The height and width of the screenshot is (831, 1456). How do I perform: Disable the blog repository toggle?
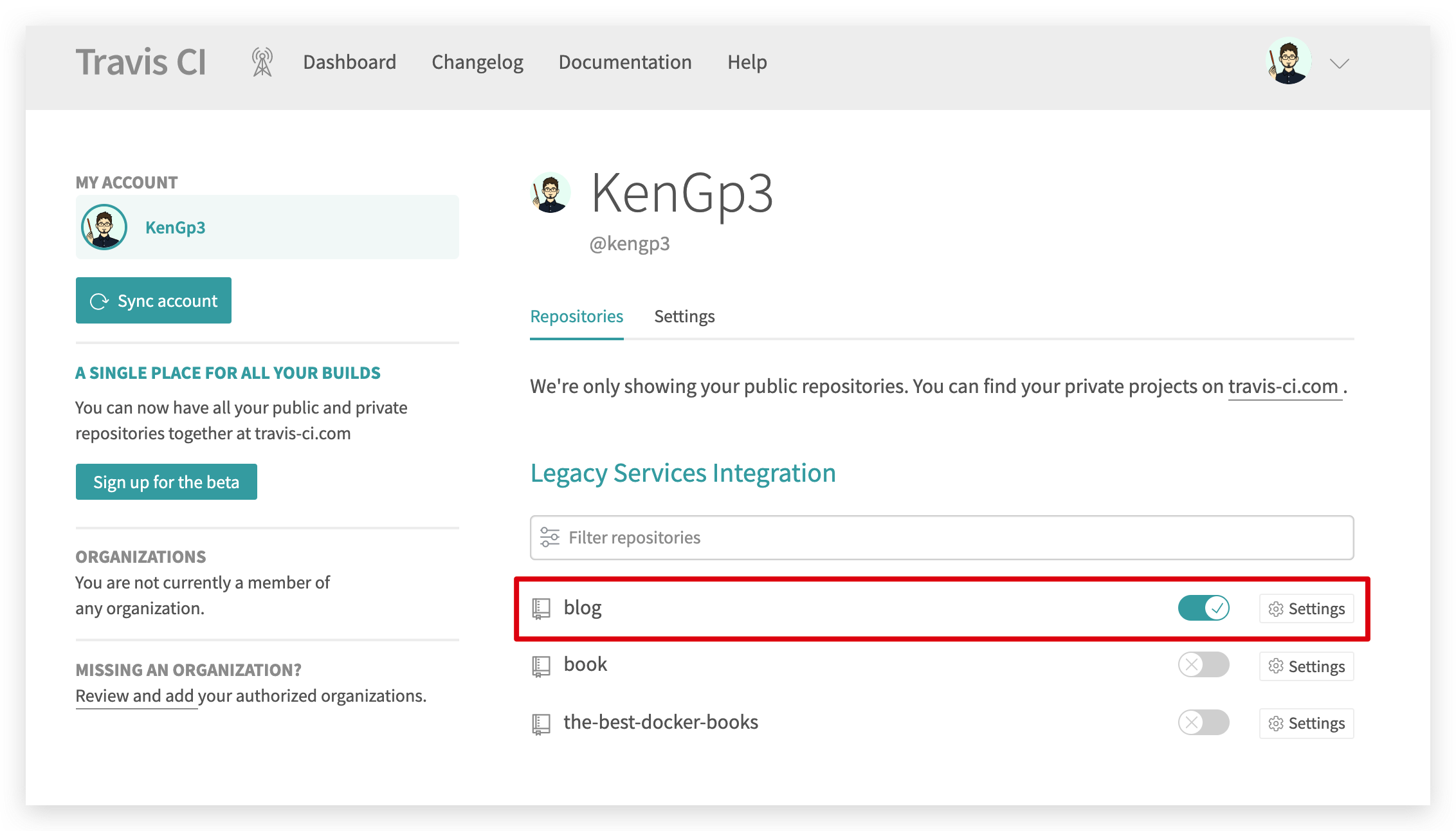pyautogui.click(x=1203, y=608)
